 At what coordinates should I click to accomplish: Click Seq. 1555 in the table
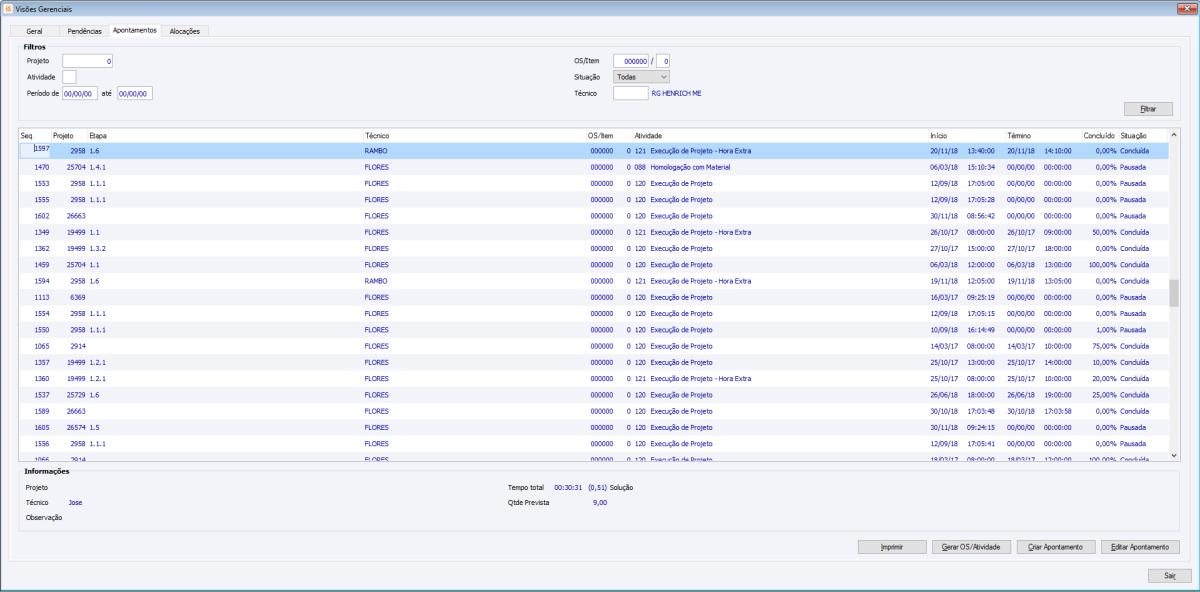coord(42,200)
